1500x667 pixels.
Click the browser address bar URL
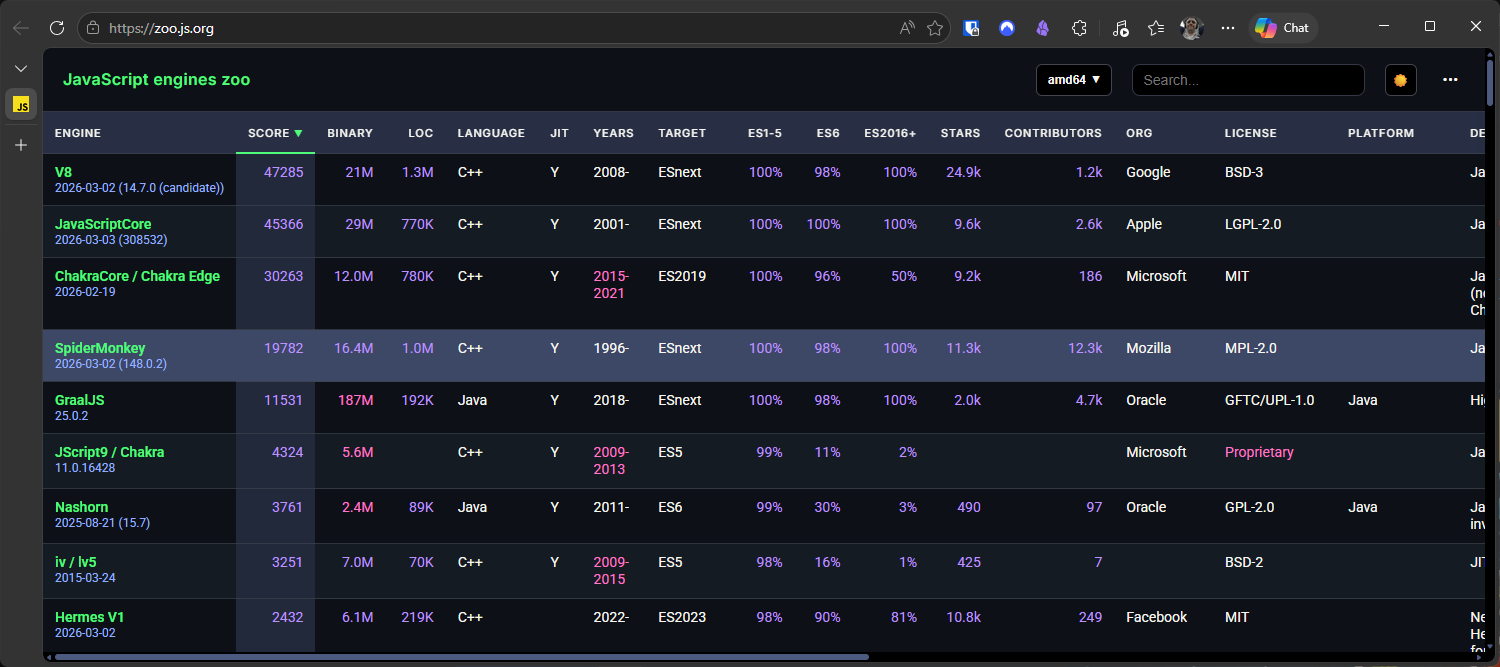point(161,28)
